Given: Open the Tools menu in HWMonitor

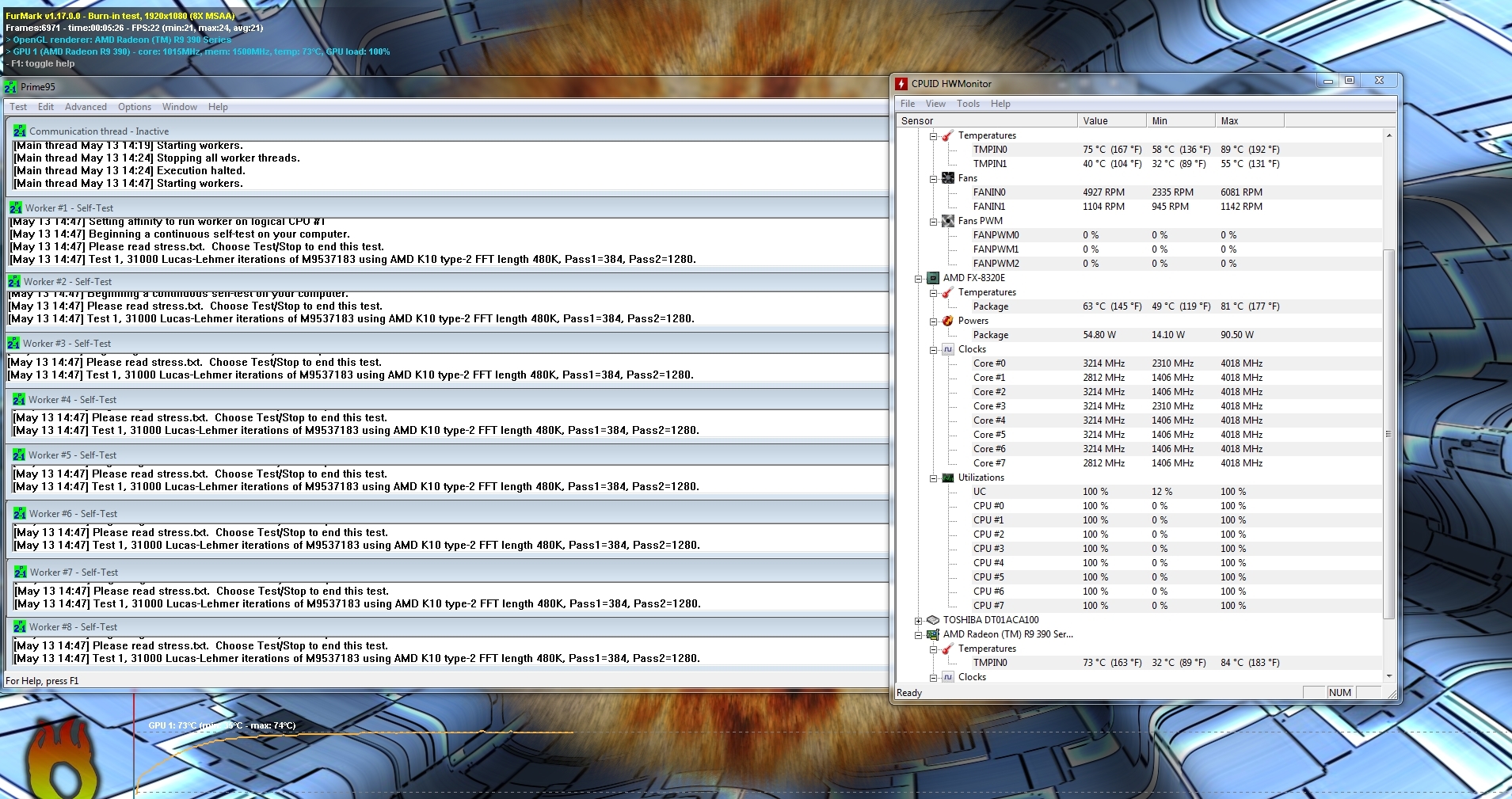Looking at the screenshot, I should coord(968,104).
